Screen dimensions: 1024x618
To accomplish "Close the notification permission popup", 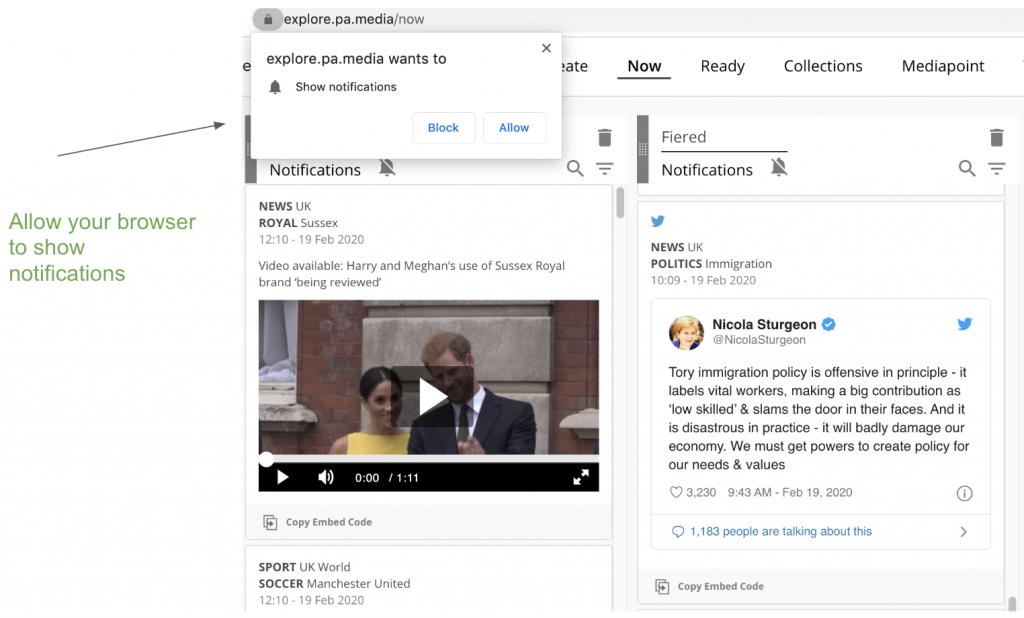I will (x=546, y=48).
